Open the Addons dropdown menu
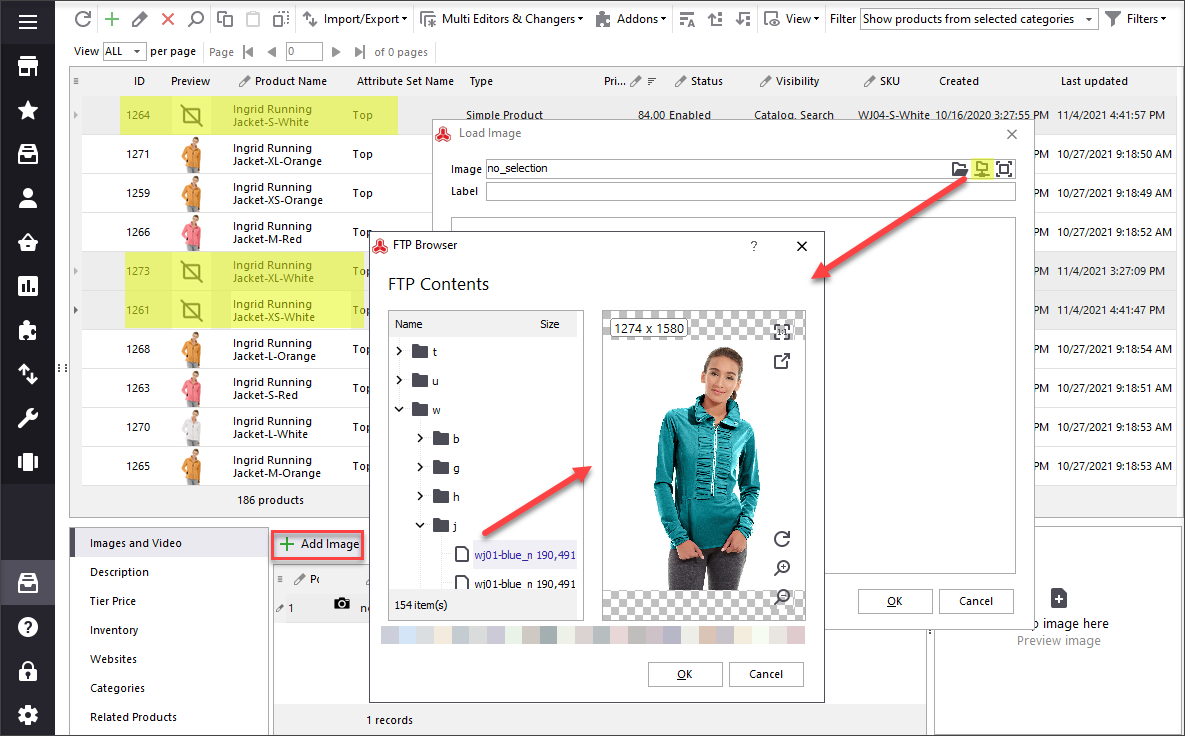Screen dimensions: 1185x736 coord(631,19)
